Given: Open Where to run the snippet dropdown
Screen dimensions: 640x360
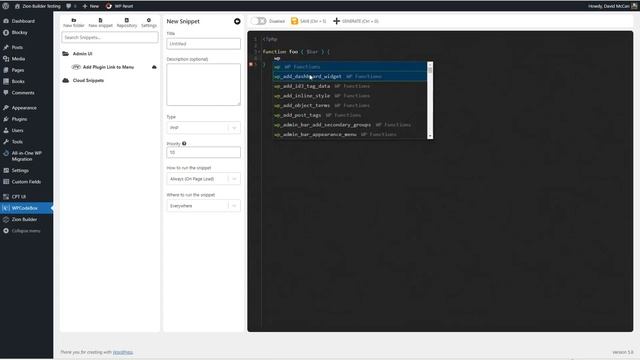Looking at the screenshot, I should tap(203, 206).
